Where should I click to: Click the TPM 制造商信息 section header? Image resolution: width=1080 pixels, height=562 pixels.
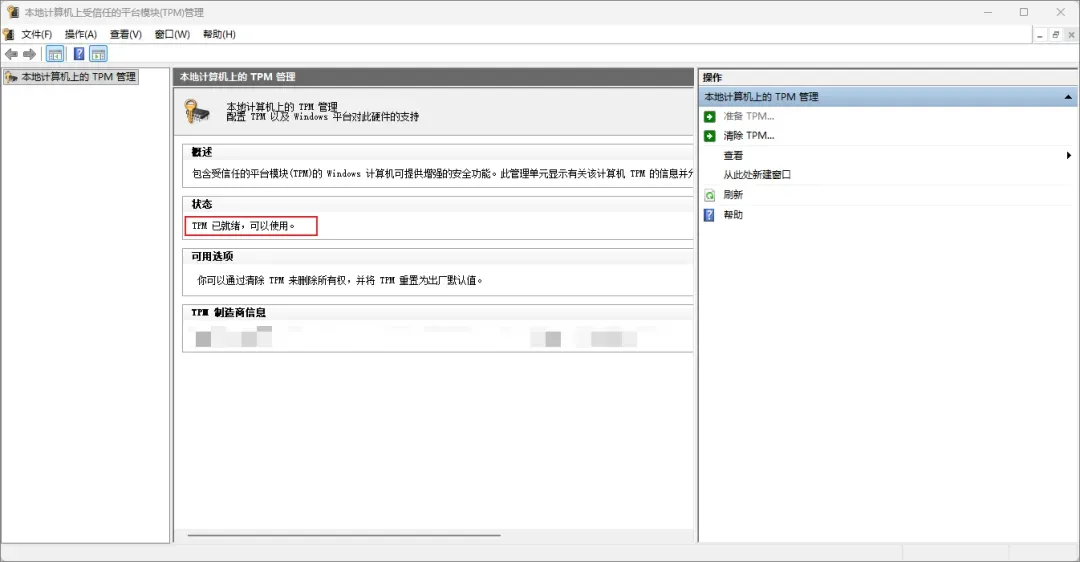[228, 313]
